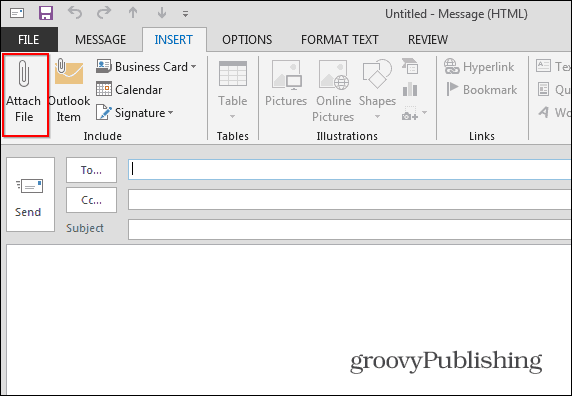Click the Signature pen icon
This screenshot has height=396, width=572.
point(104,112)
